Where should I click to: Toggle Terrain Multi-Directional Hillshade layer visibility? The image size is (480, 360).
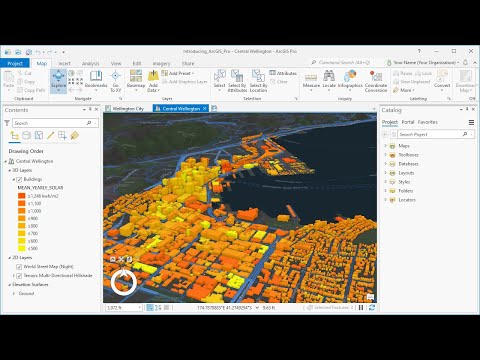(x=19, y=276)
